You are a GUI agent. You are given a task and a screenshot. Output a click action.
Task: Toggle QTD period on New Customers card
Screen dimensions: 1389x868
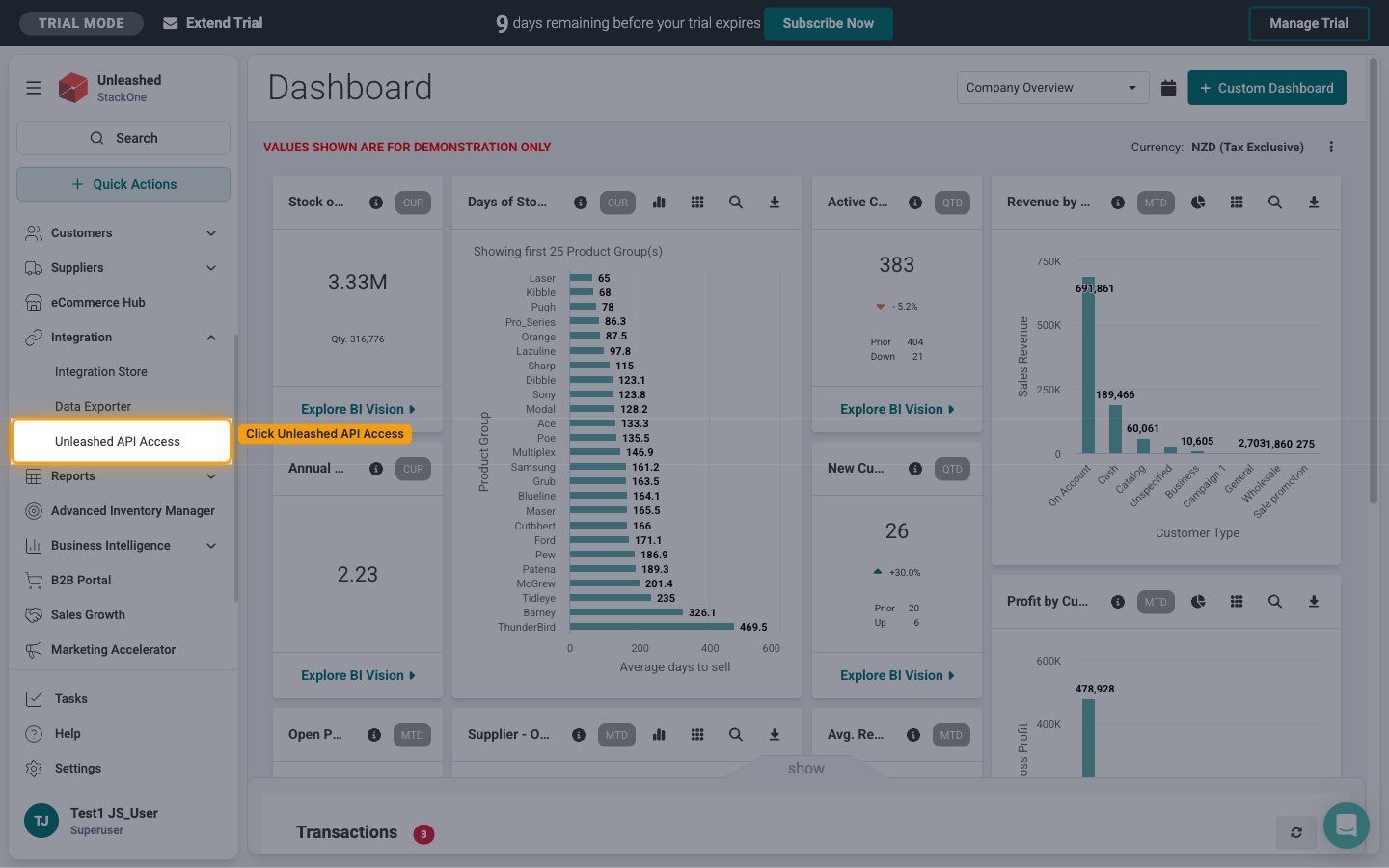coord(952,469)
